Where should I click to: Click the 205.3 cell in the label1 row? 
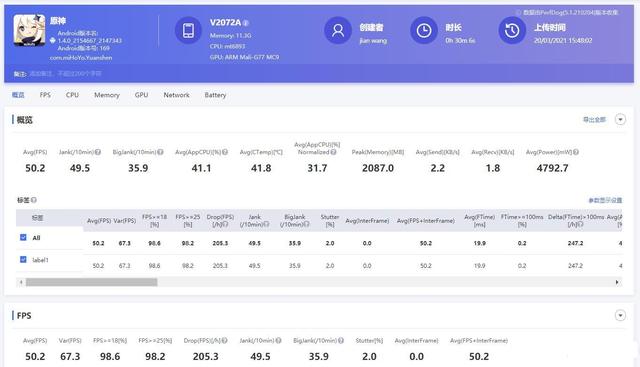pos(220,265)
